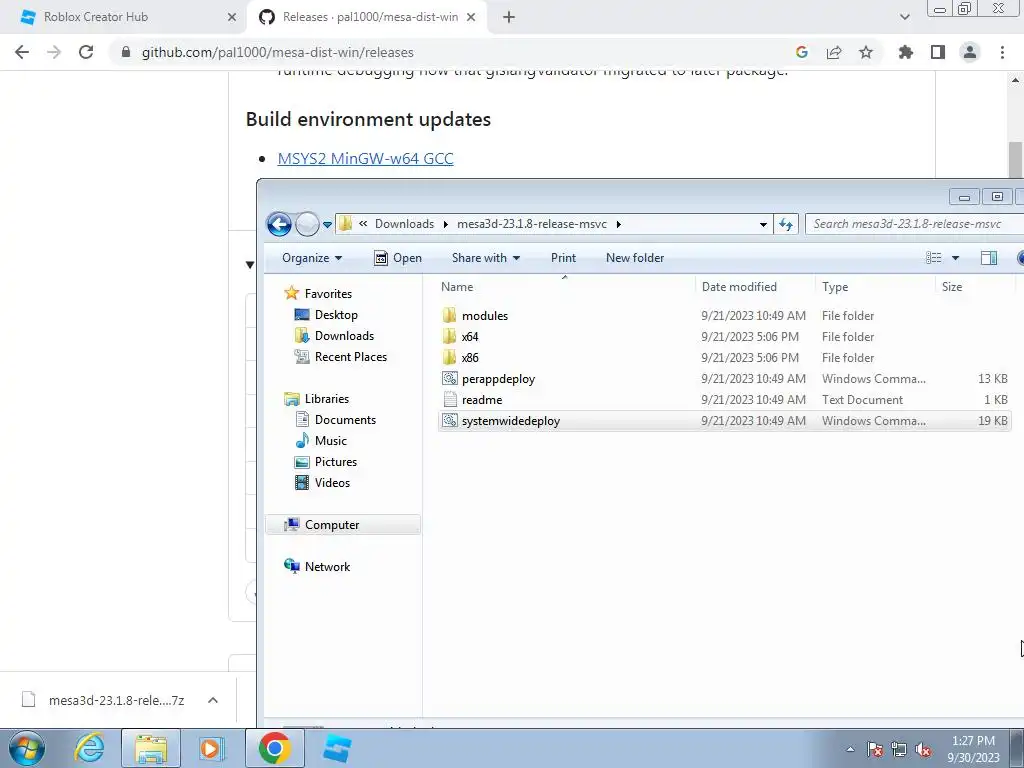
Task: Change view icon in Explorer toolbar
Action: click(934, 258)
